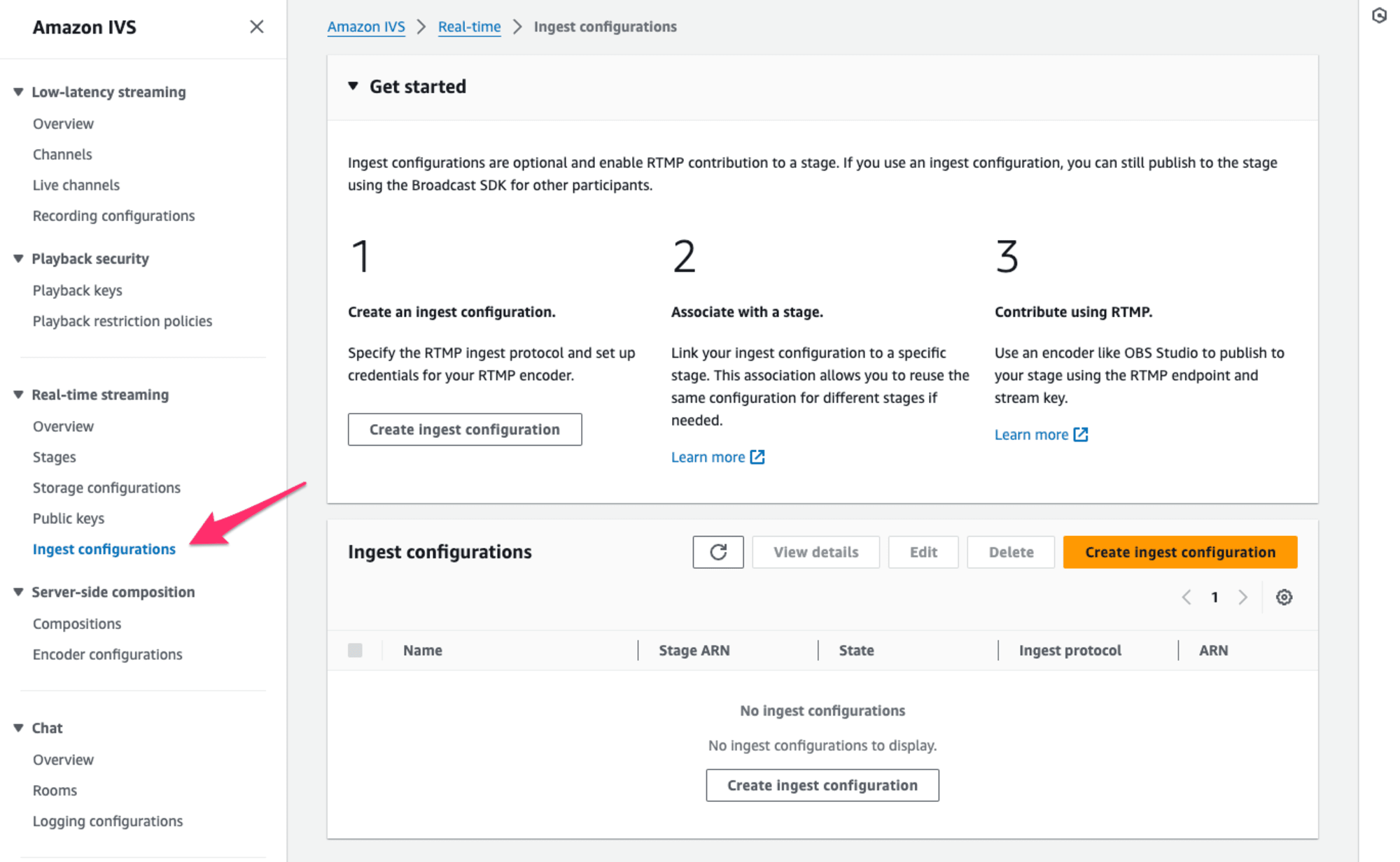Click the Ingest configurations breadcrumb text
The width and height of the screenshot is (1400, 862).
coord(605,27)
